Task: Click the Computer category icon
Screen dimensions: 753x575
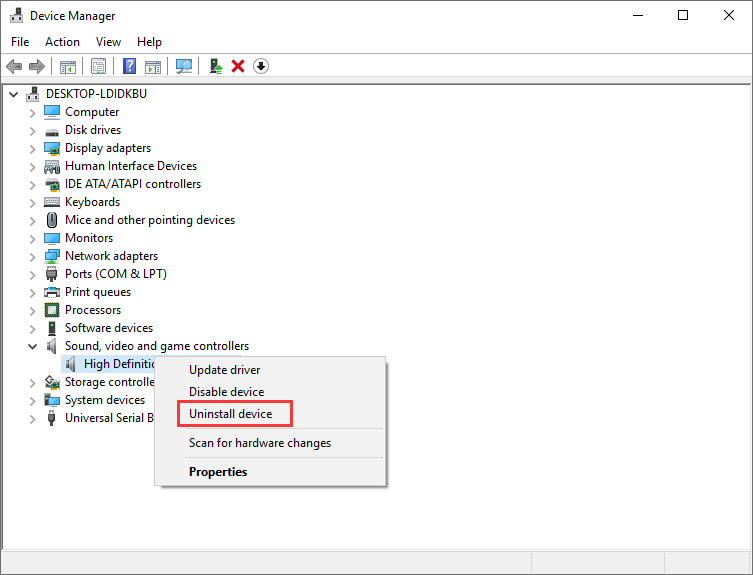Action: (52, 112)
